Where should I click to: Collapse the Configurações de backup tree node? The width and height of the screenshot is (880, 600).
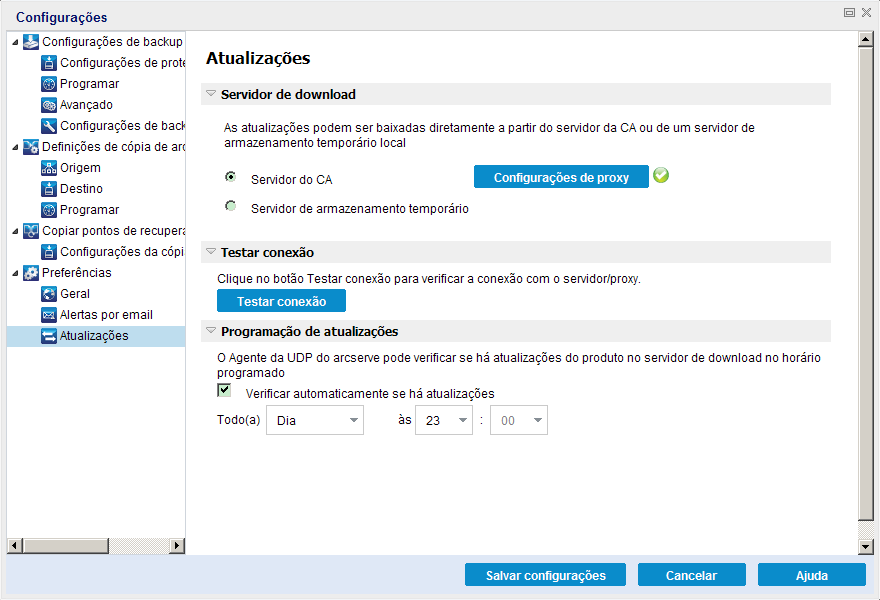click(15, 42)
